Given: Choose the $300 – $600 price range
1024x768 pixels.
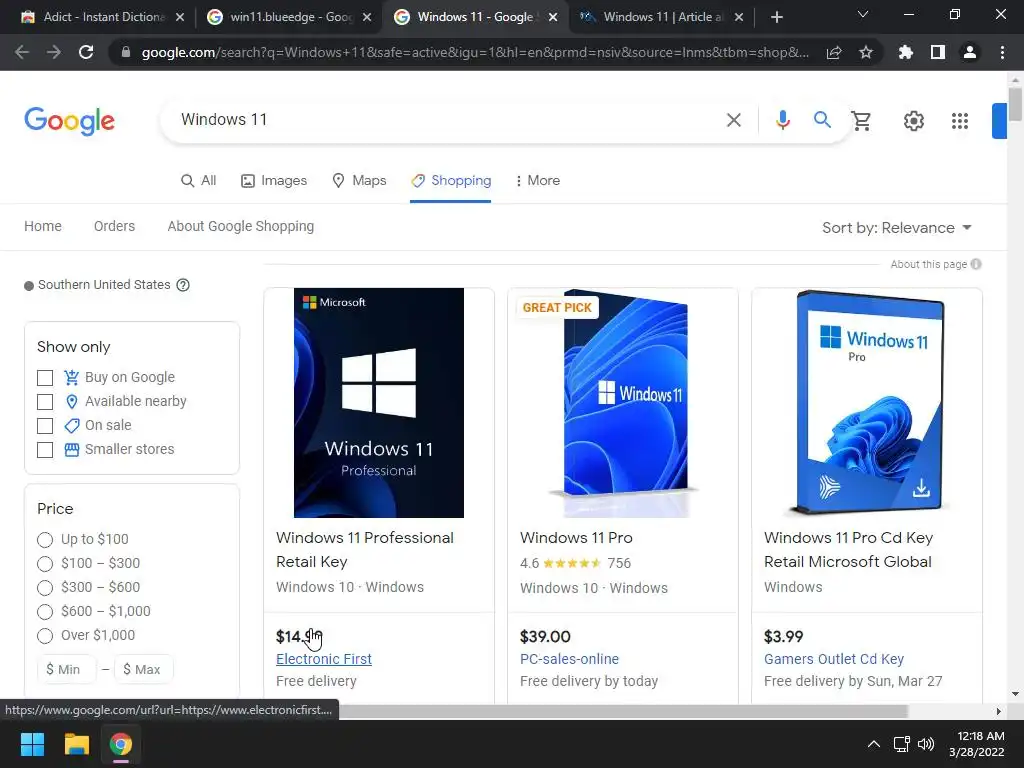Looking at the screenshot, I should (45, 588).
